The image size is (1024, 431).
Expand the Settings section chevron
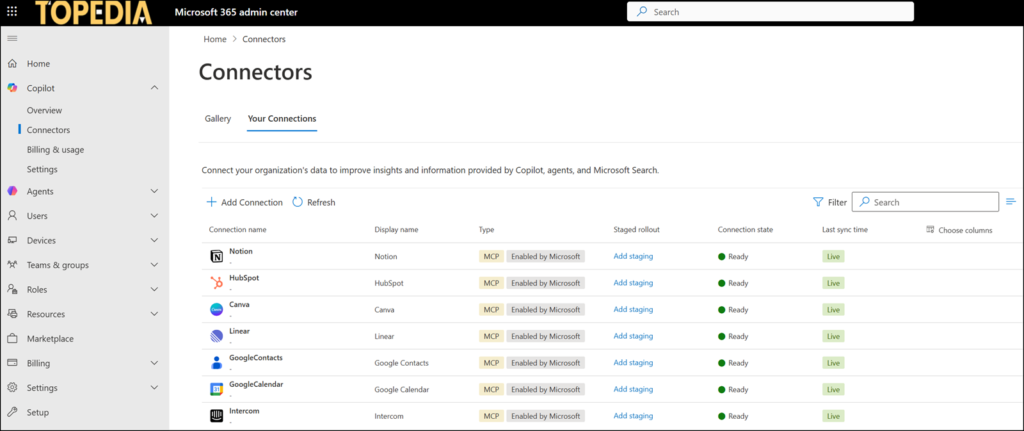154,388
